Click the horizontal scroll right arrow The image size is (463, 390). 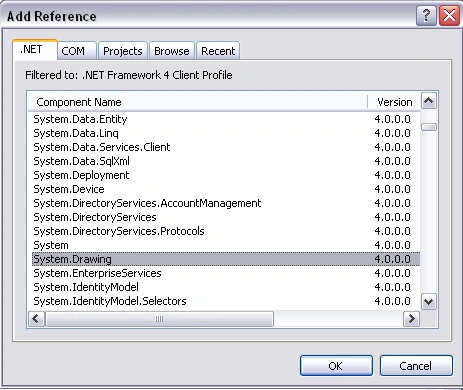411,319
